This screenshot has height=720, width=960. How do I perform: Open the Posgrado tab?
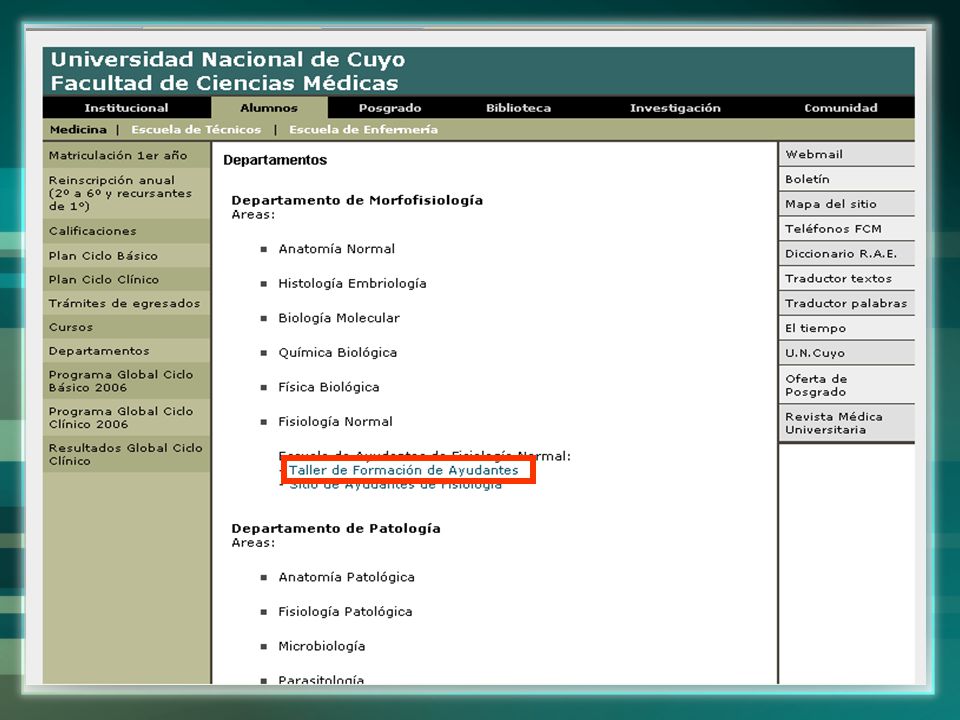[x=390, y=108]
